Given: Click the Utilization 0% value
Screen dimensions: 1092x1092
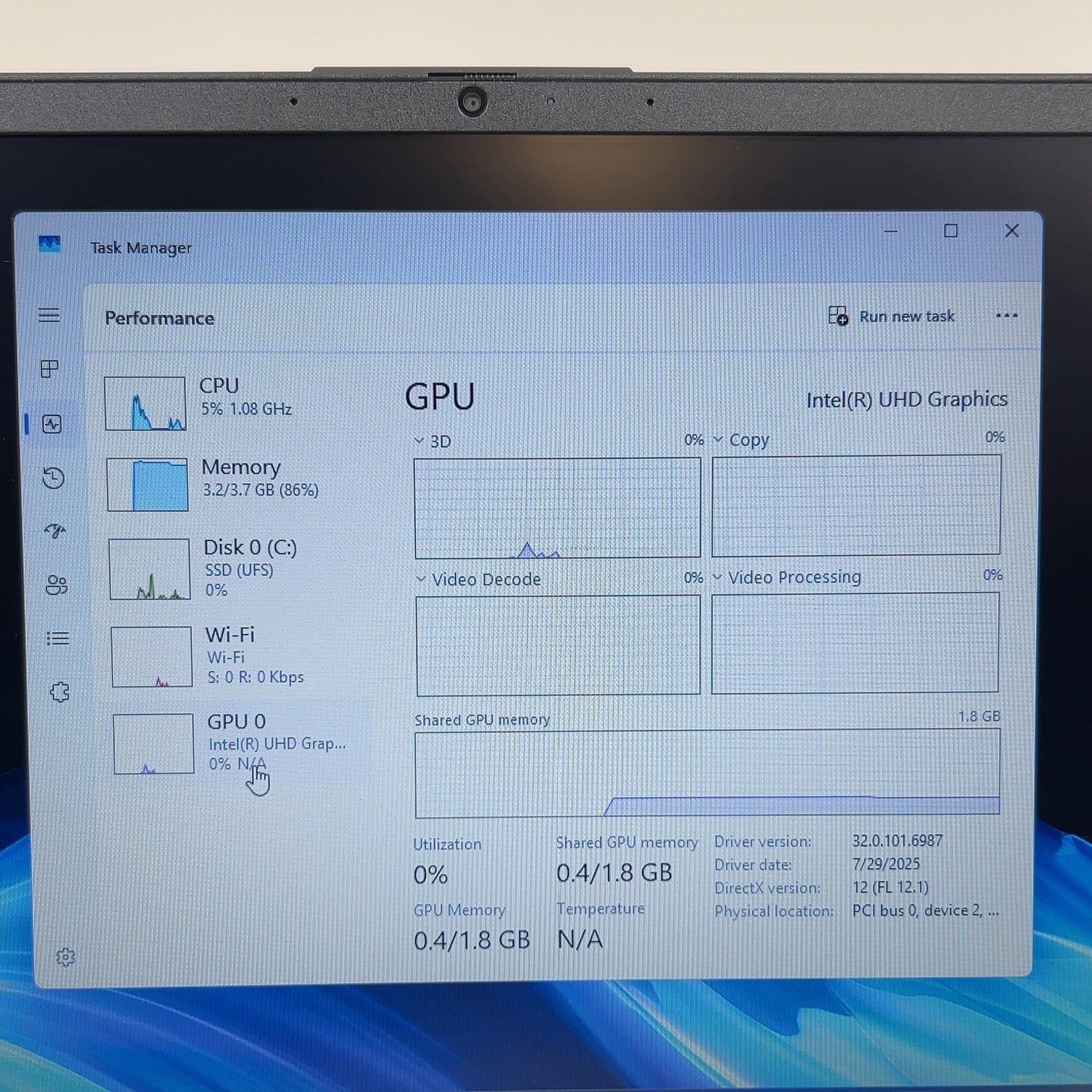Looking at the screenshot, I should pos(430,874).
